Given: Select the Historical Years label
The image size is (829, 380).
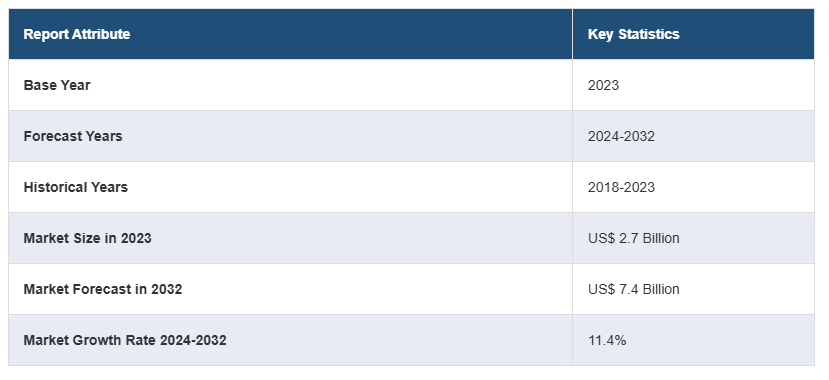Looking at the screenshot, I should pos(76,187).
